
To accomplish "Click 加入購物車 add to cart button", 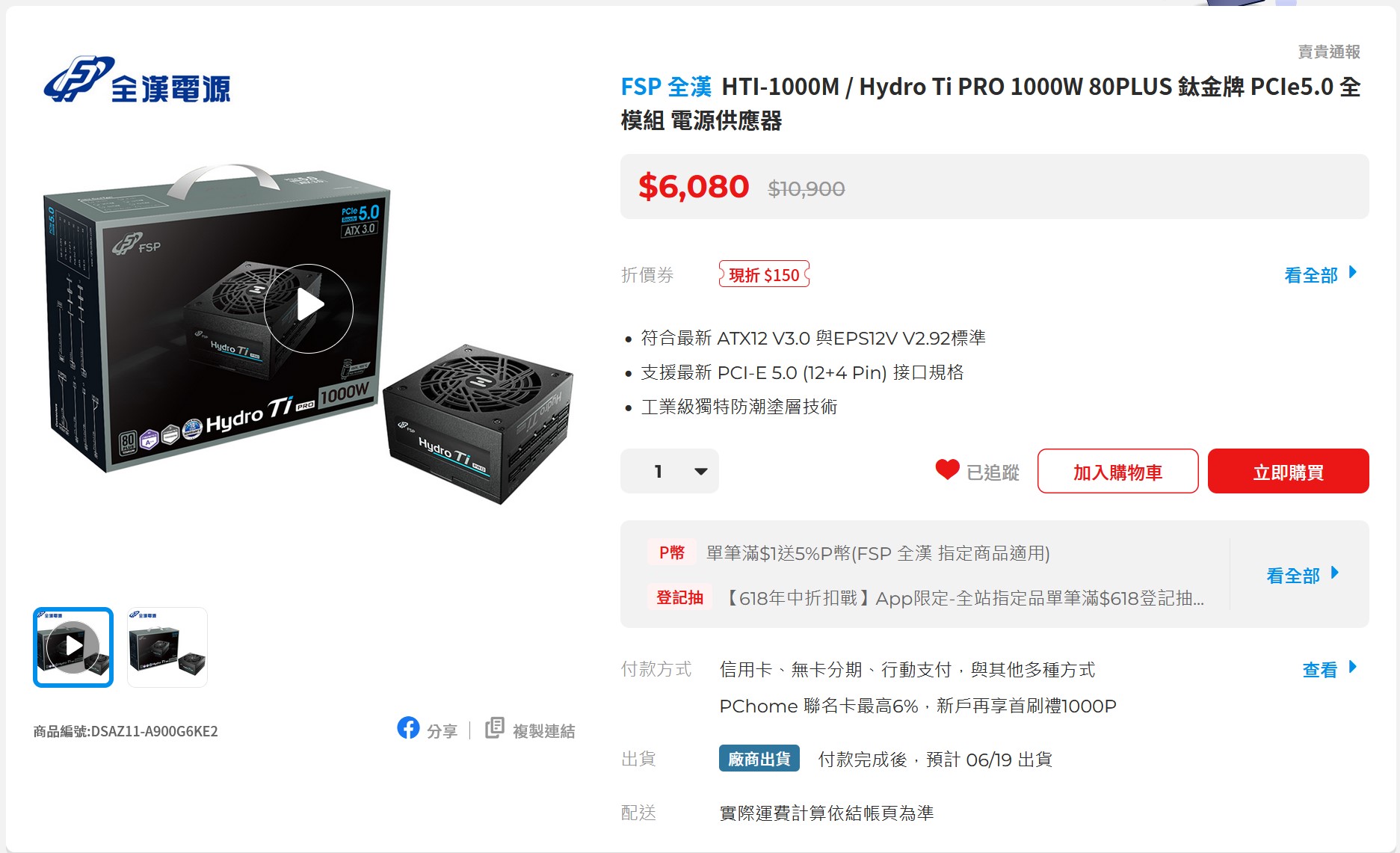I will (1117, 471).
